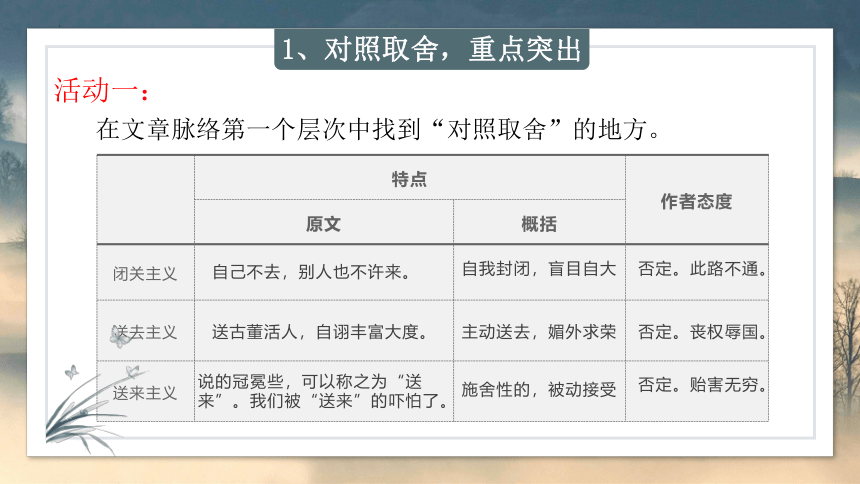This screenshot has height=484, width=860.
Task: Click the cell starting "说的冠冕些，可以称之为"
Action: pos(324,391)
